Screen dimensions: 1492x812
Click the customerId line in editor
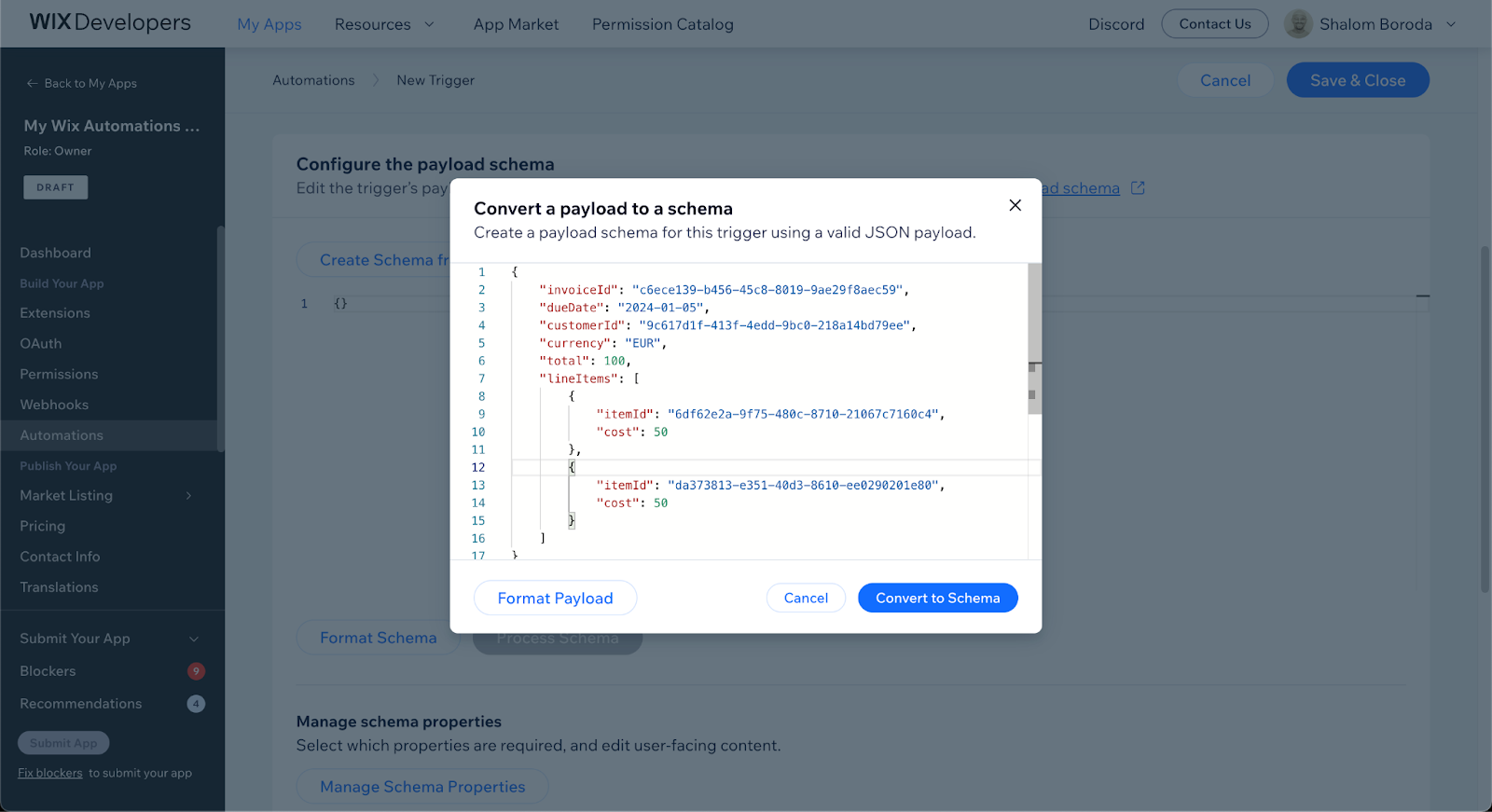pyautogui.click(x=727, y=325)
